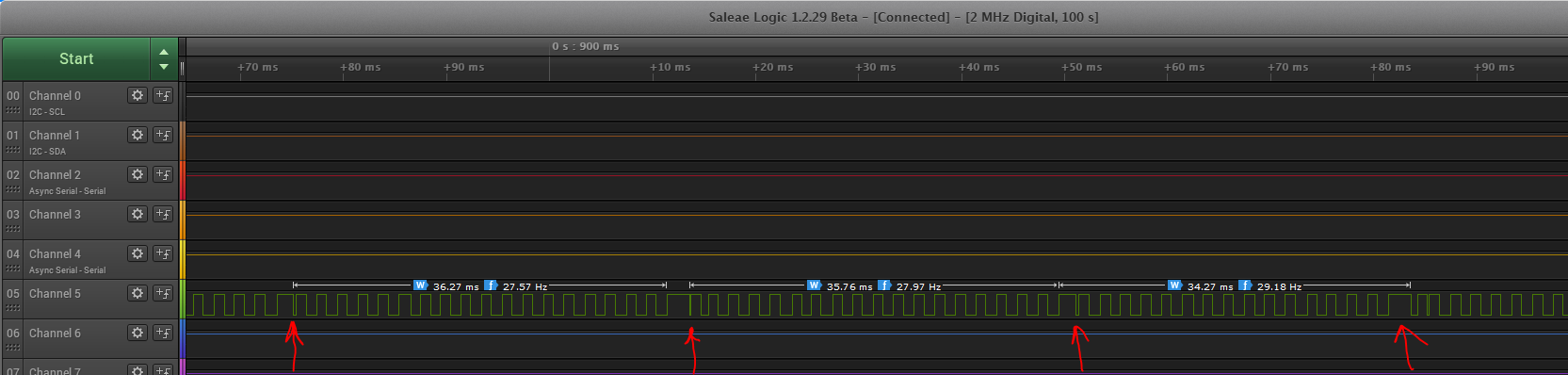The width and height of the screenshot is (1568, 375).
Task: Click the 0 s : 900 ms time marker
Action: pos(586,46)
